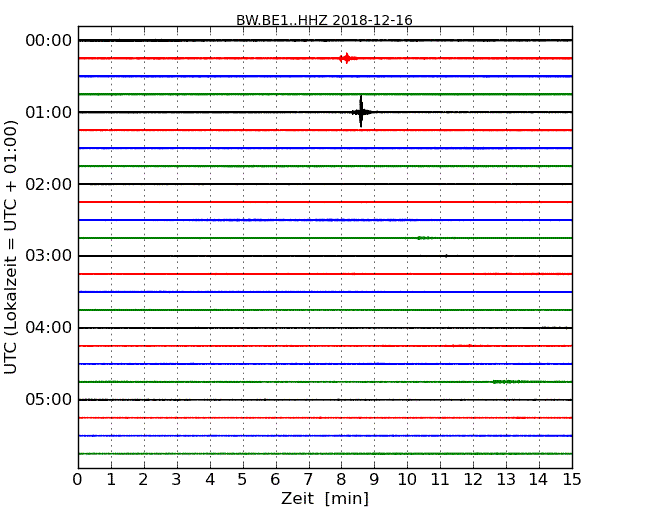Select the 05:00 time label
Image resolution: width=650 pixels, height=520 pixels.
(49, 400)
